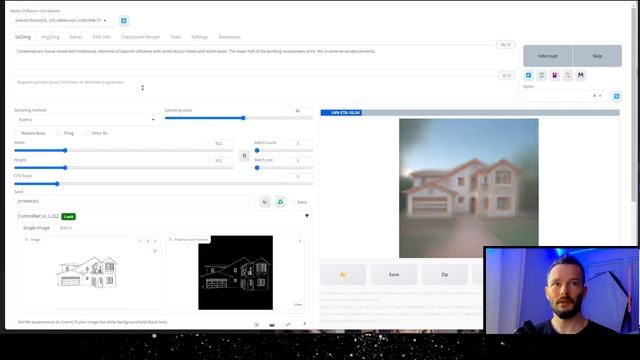Open the Train tab
This screenshot has height=360, width=640.
pos(176,37)
